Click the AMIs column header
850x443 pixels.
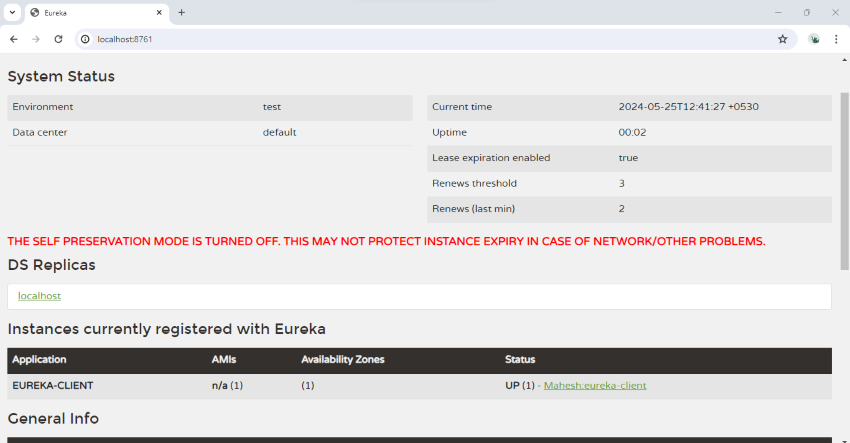click(x=224, y=359)
